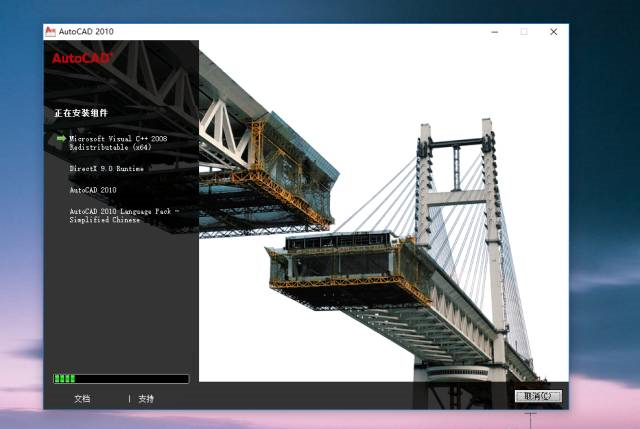Click the green arrow install indicator
This screenshot has width=640, height=429.
[61, 138]
